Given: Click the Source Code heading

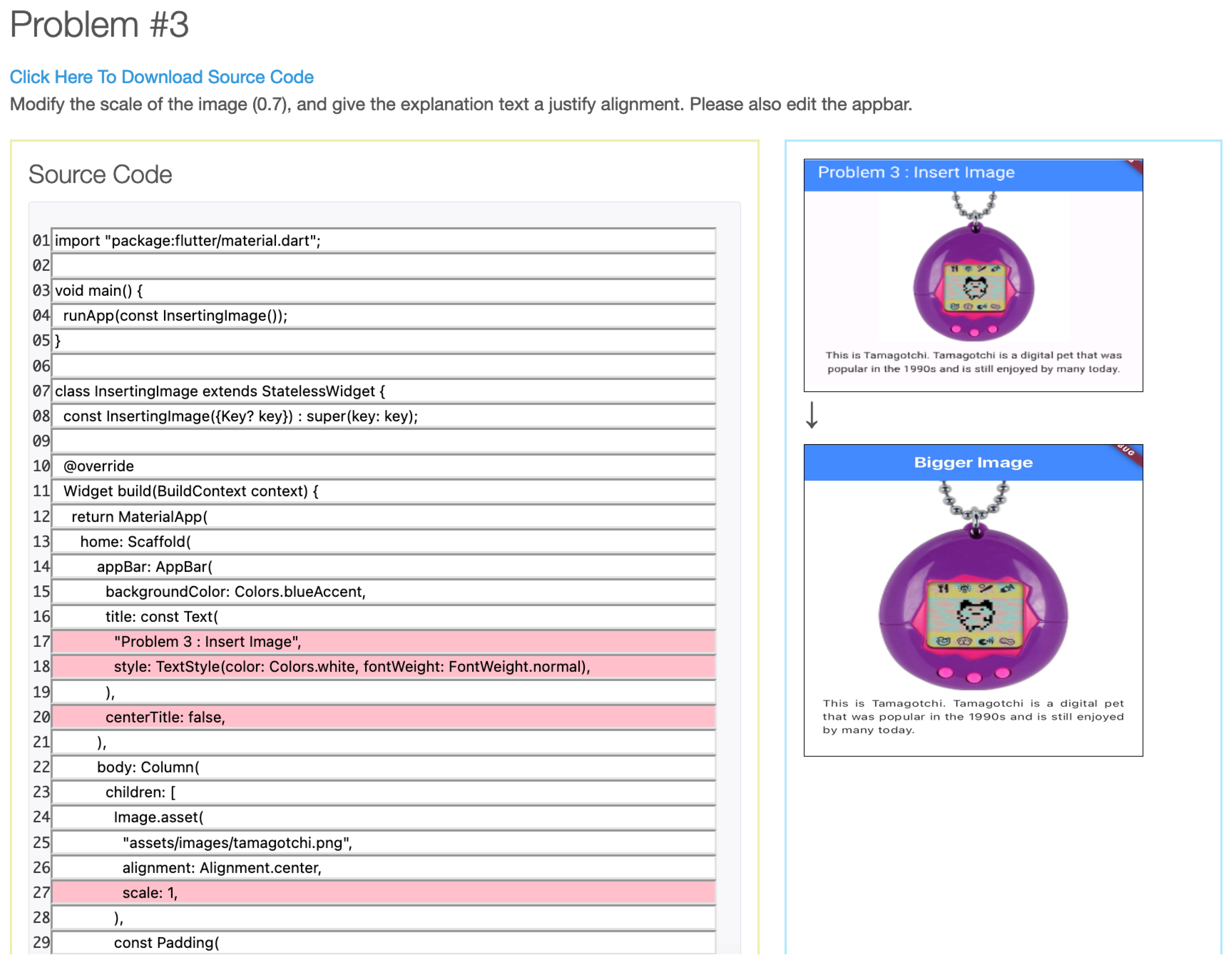Looking at the screenshot, I should pyautogui.click(x=100, y=175).
